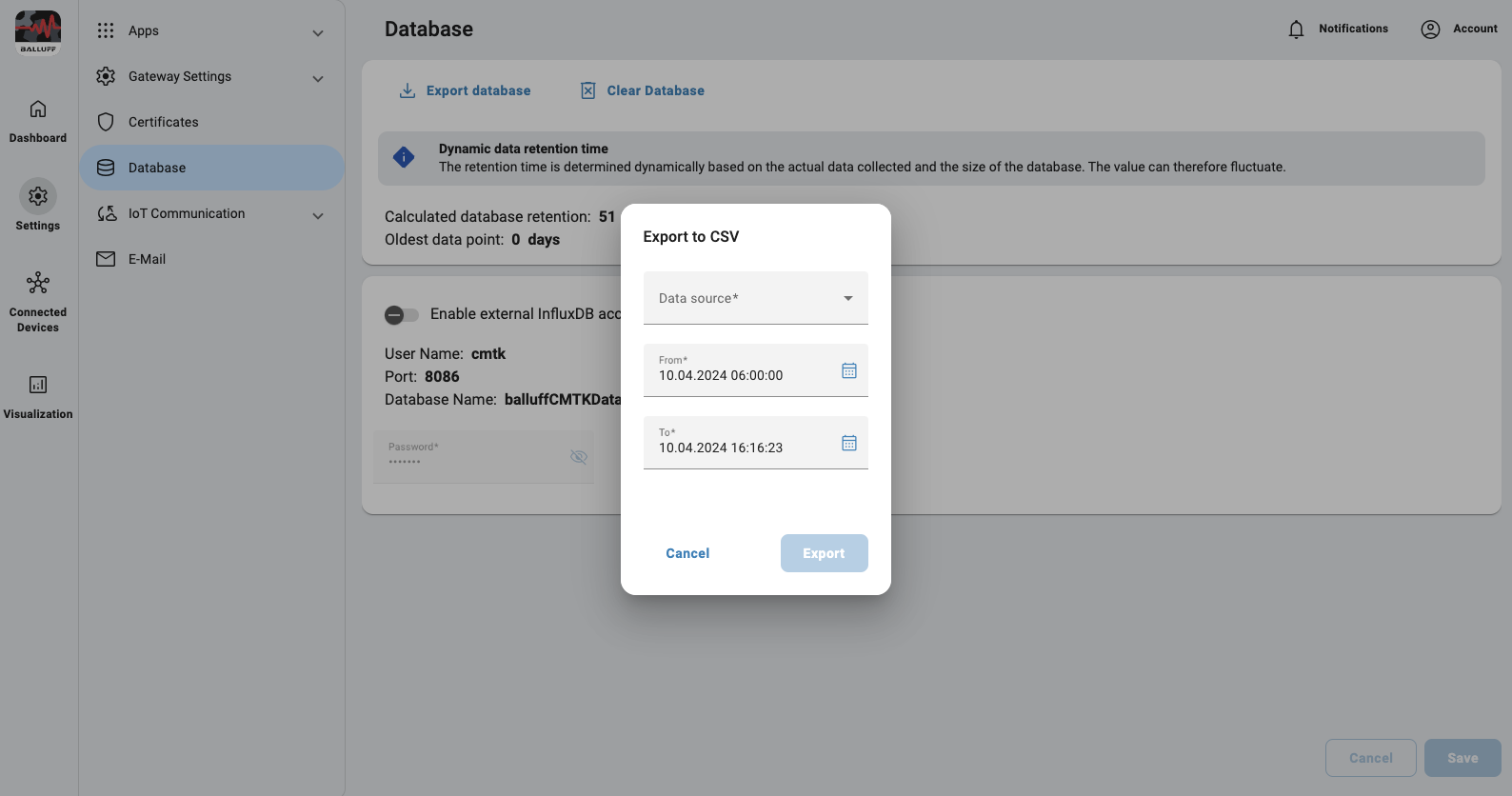
Task: Show password using the eye icon
Action: pyautogui.click(x=578, y=457)
